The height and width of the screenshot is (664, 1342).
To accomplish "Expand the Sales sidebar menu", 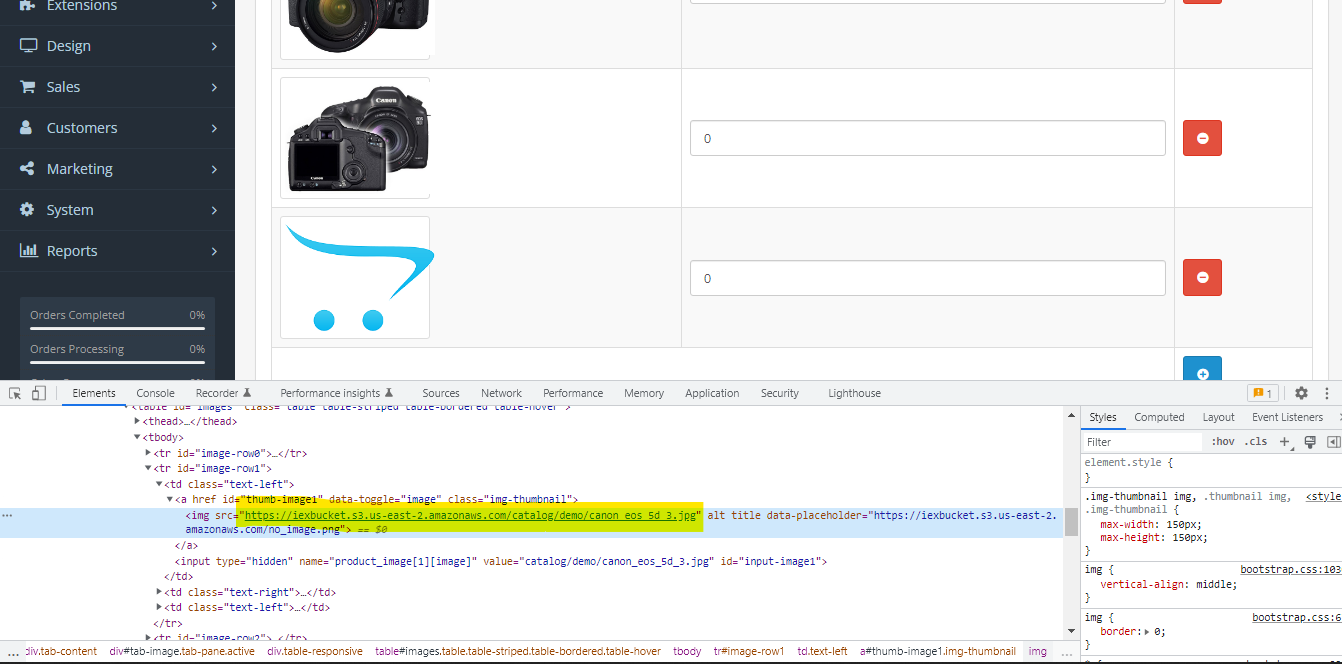I will click(214, 87).
